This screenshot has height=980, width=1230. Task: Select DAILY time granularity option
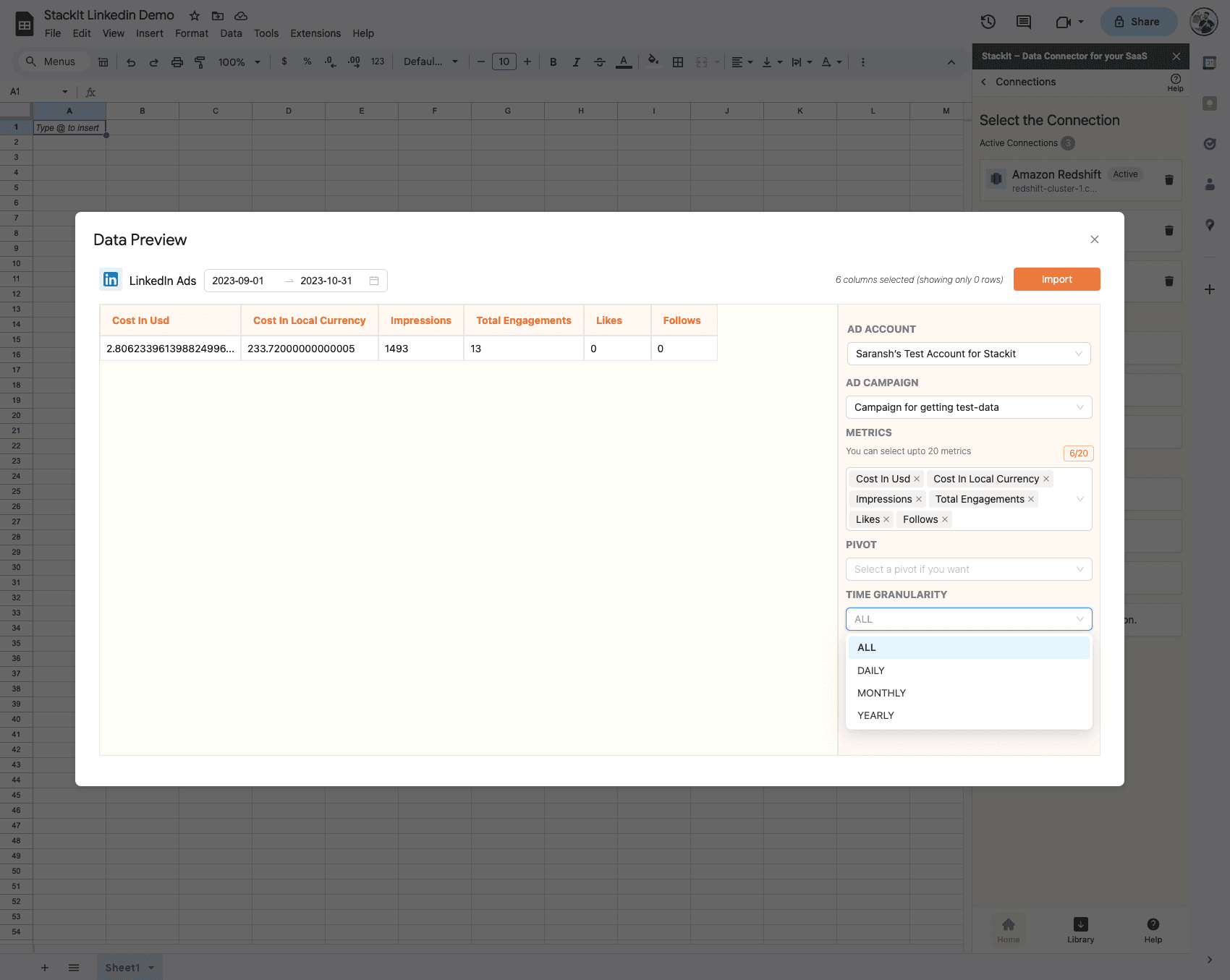click(969, 670)
